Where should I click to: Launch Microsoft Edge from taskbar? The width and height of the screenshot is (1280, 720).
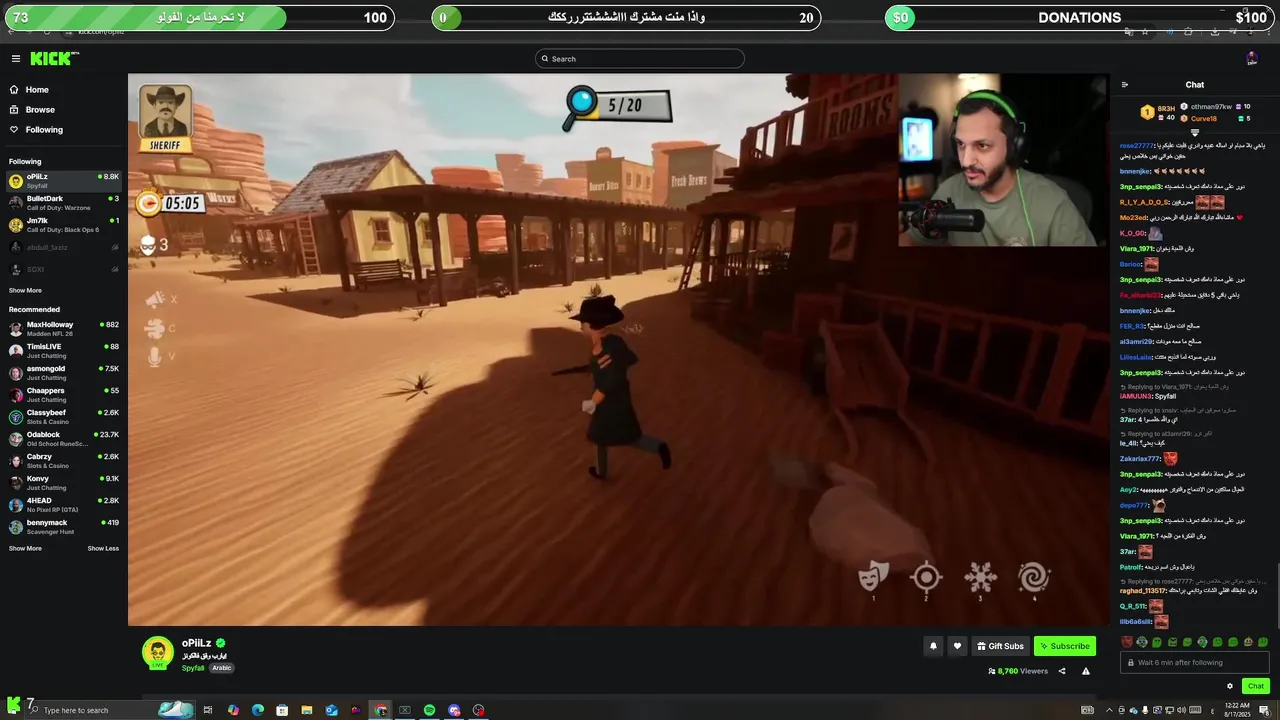pyautogui.click(x=257, y=710)
